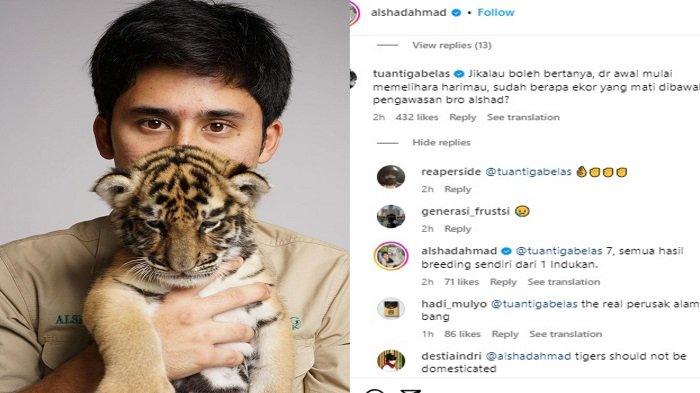Open hadi_mulyo's profile avatar

tap(391, 309)
